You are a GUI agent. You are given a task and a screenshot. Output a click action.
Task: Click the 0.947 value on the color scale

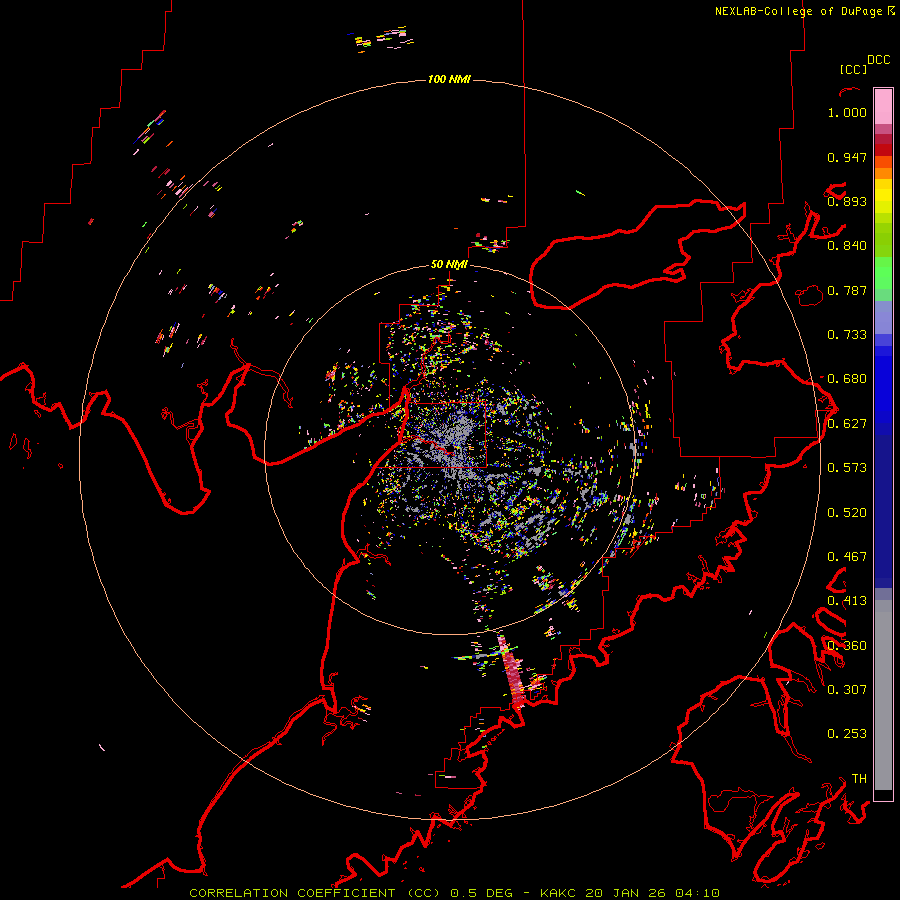click(x=847, y=157)
